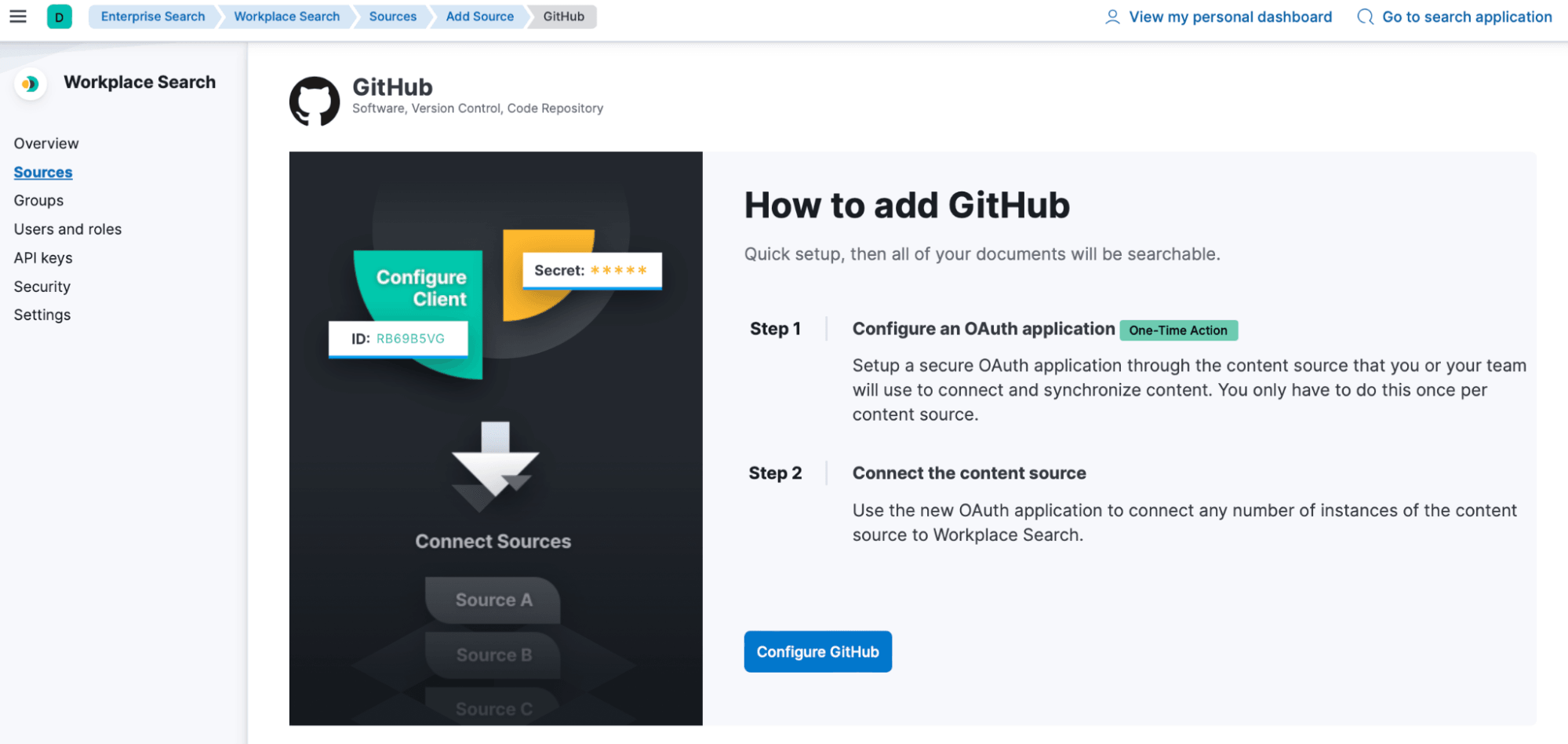
Task: Open Users and roles page
Action: [67, 229]
